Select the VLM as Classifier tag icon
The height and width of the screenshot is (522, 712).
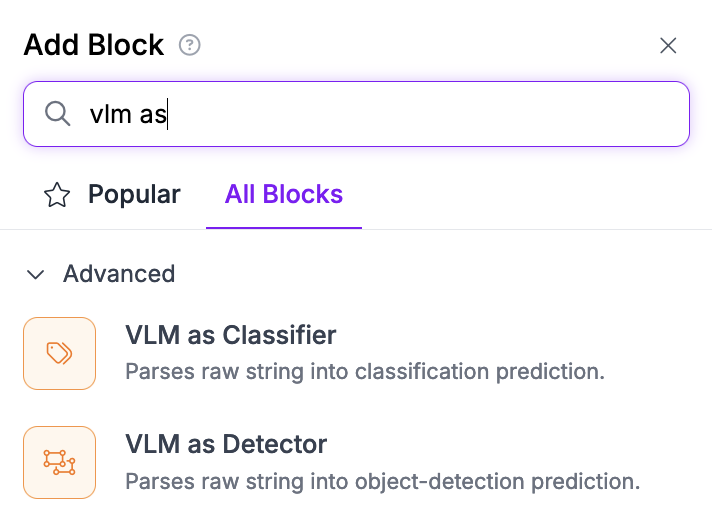pyautogui.click(x=59, y=353)
